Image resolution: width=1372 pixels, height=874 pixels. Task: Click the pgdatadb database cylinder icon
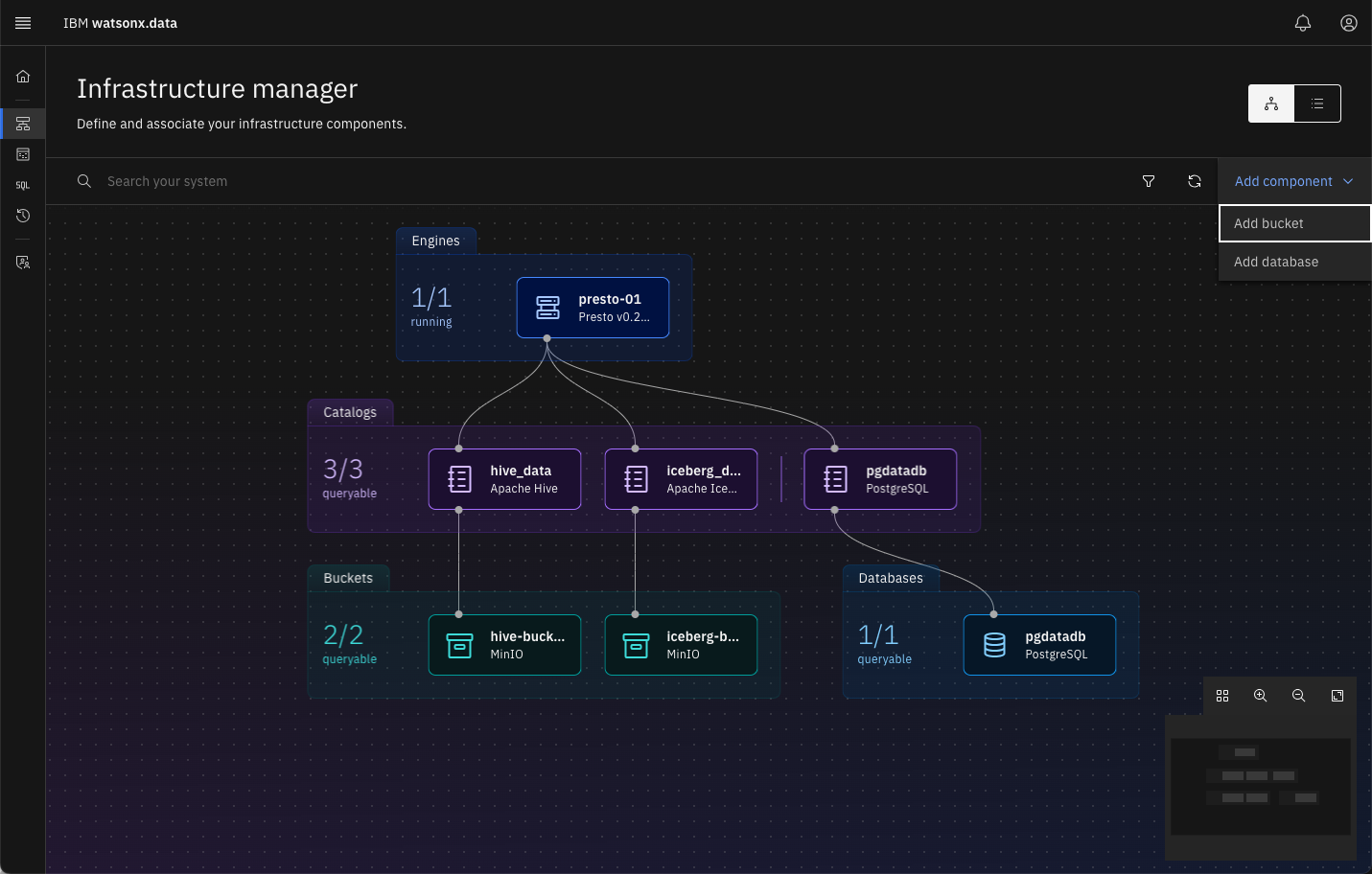tap(995, 645)
